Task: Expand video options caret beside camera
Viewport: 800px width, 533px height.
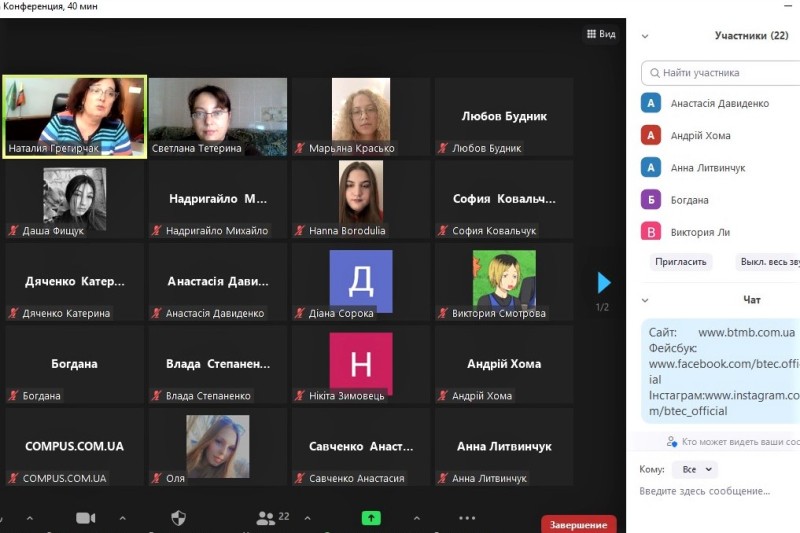Action: click(122, 518)
